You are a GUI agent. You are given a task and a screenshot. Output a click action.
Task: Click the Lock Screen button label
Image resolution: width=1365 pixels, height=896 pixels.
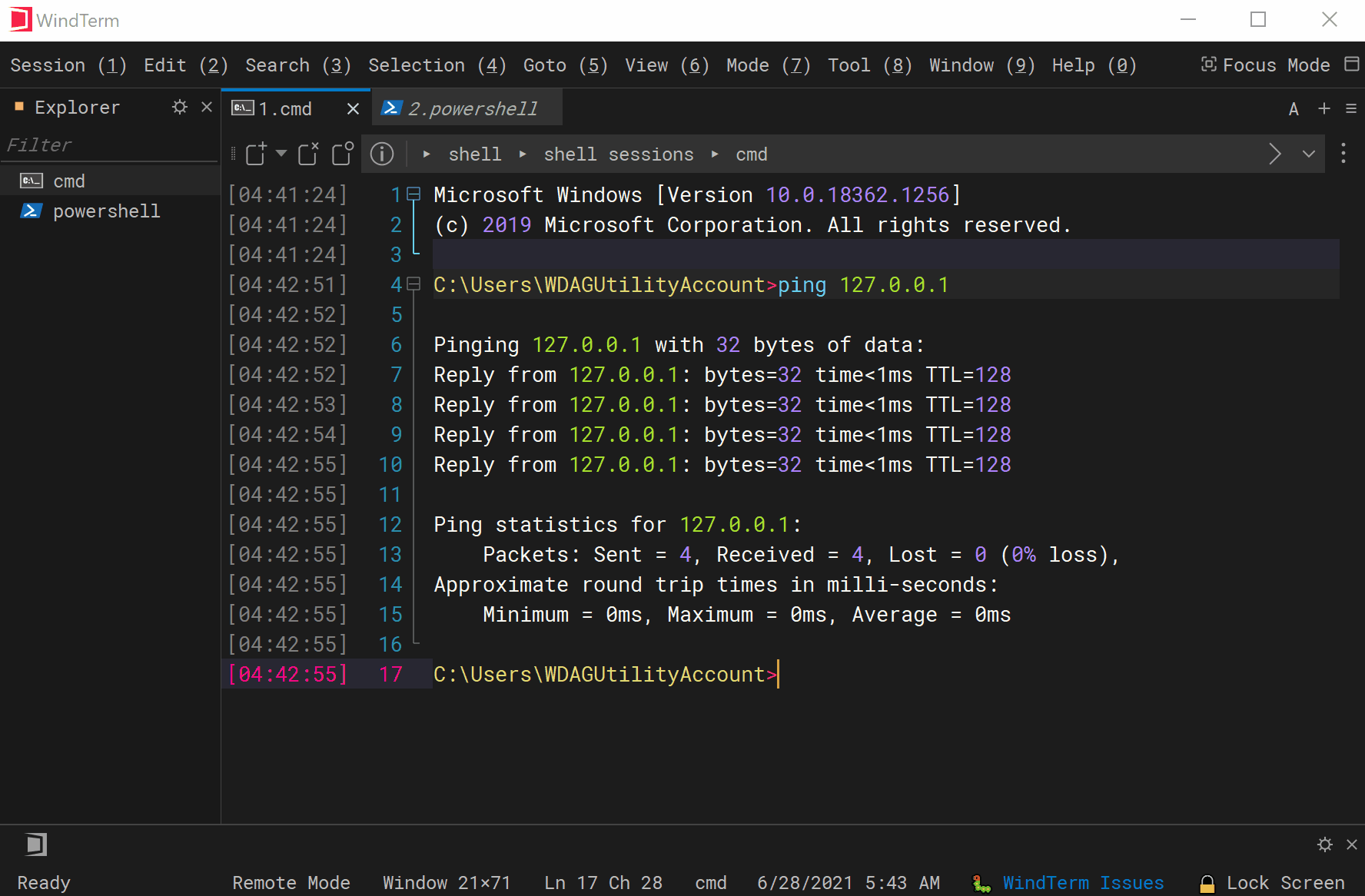click(1286, 883)
